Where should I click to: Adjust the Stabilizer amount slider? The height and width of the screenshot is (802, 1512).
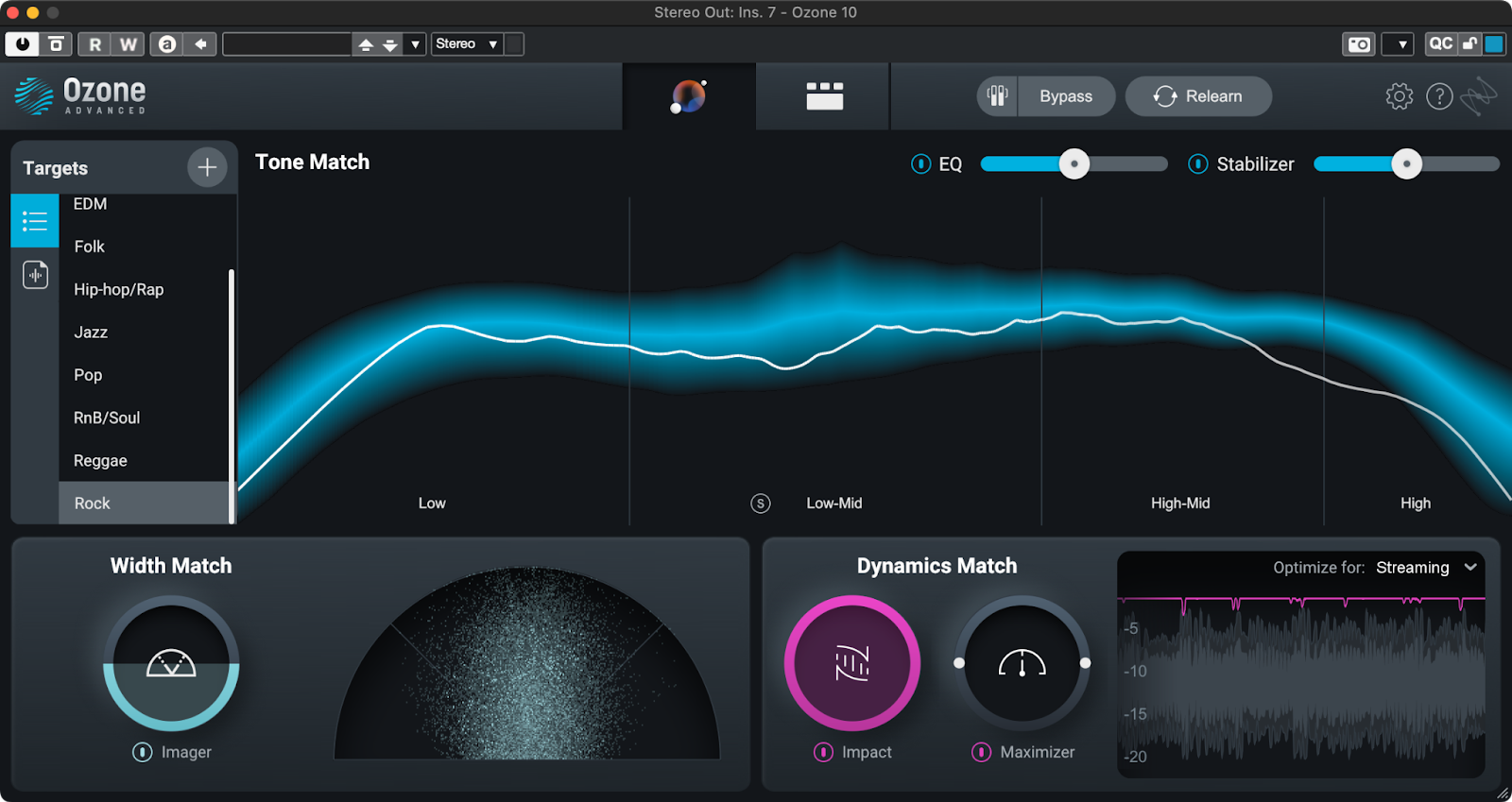coord(1406,164)
